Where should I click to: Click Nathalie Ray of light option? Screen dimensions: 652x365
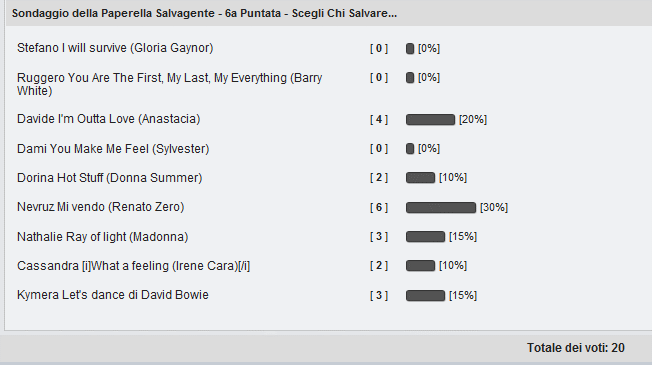(x=102, y=237)
